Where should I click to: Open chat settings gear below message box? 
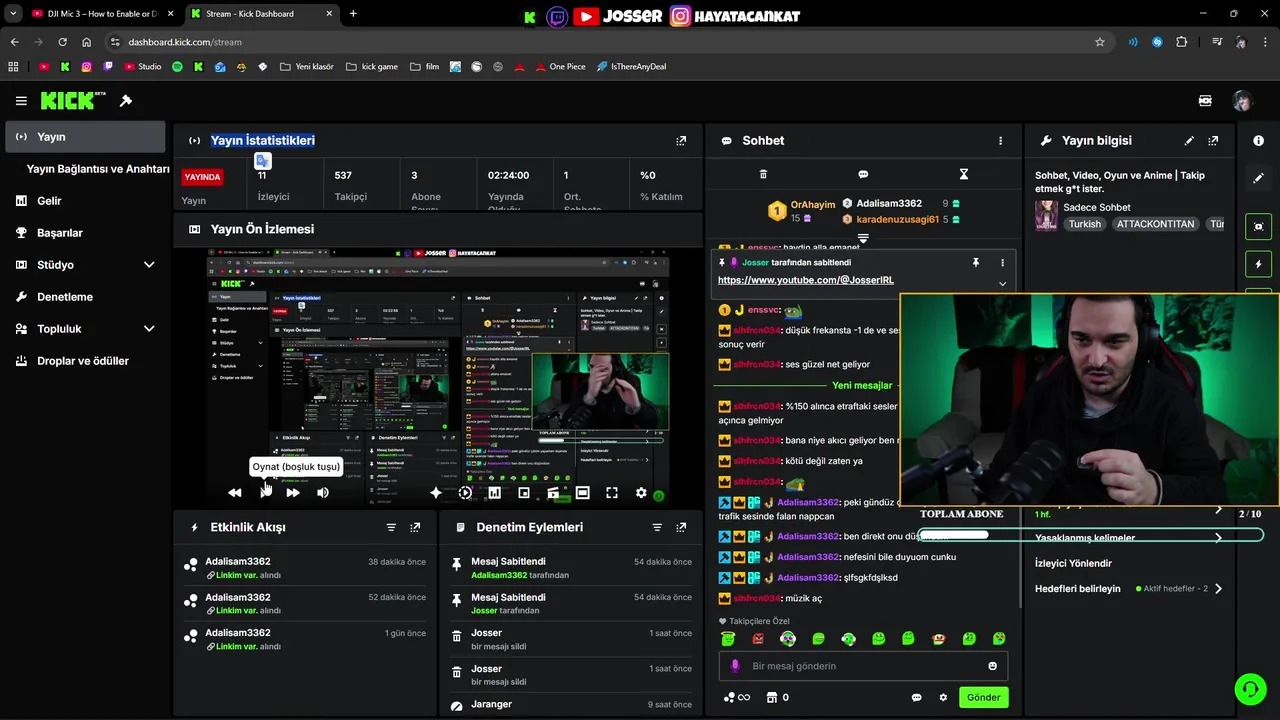point(943,698)
